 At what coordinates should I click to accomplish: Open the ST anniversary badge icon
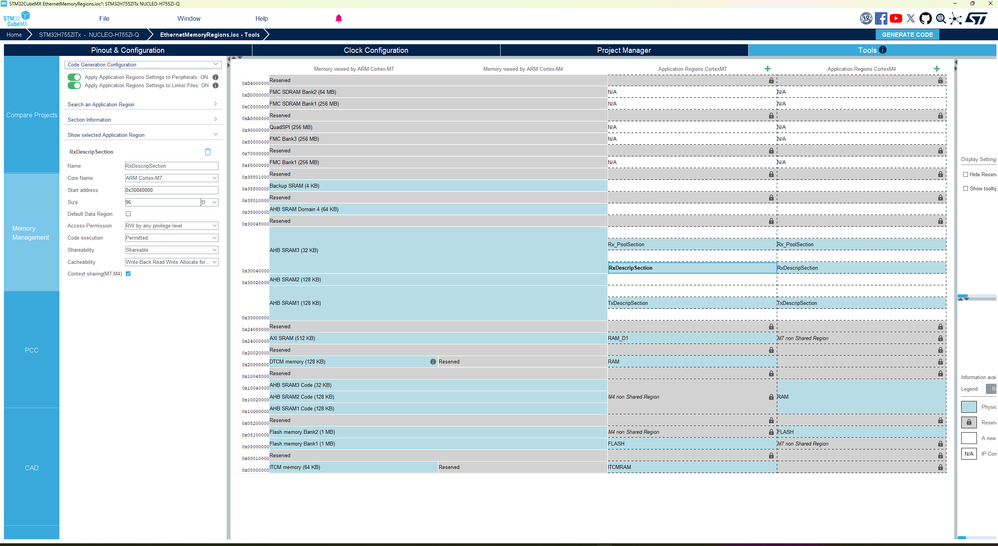866,18
